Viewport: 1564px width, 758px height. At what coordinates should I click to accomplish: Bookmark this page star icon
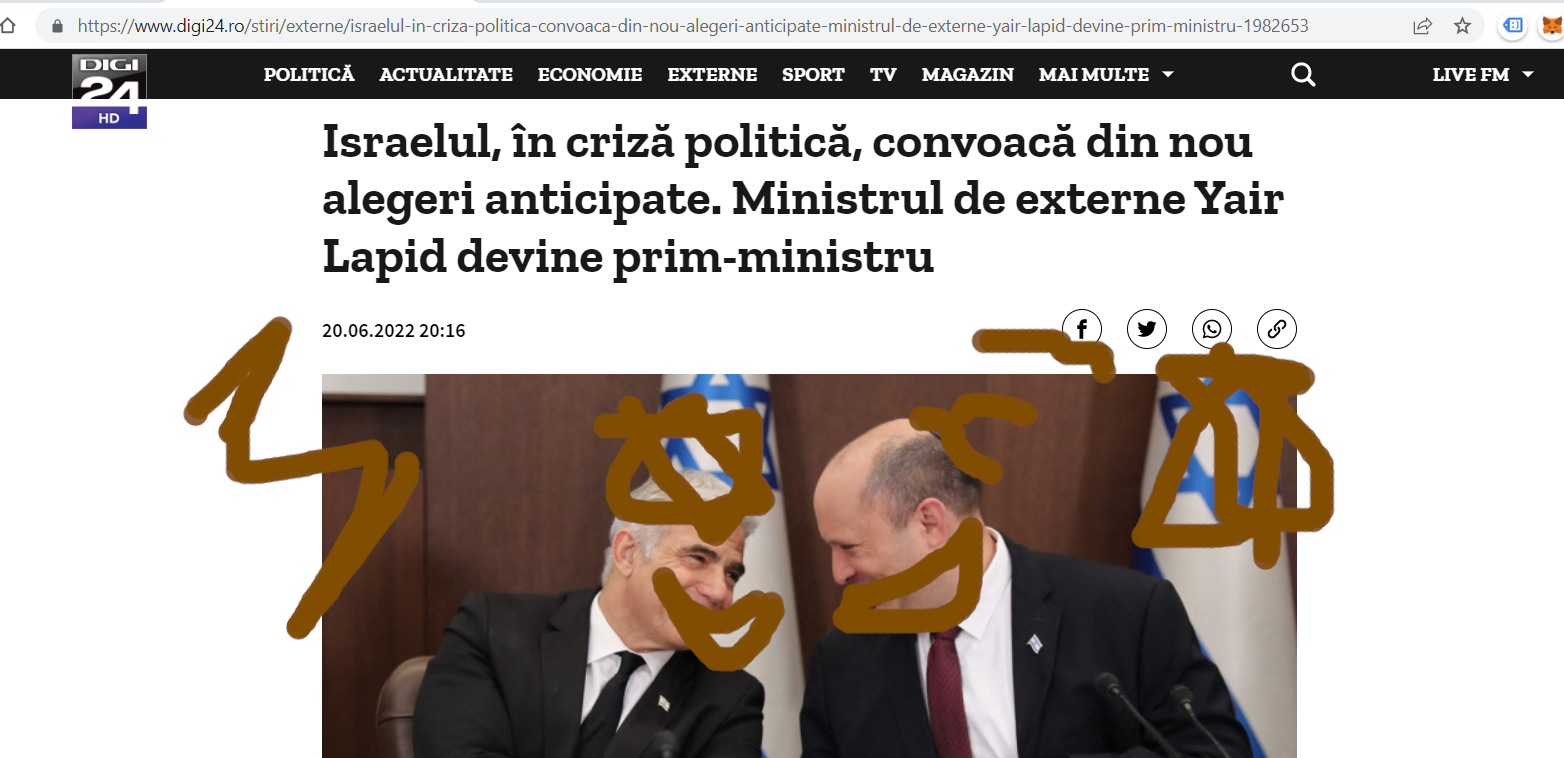tap(1462, 26)
